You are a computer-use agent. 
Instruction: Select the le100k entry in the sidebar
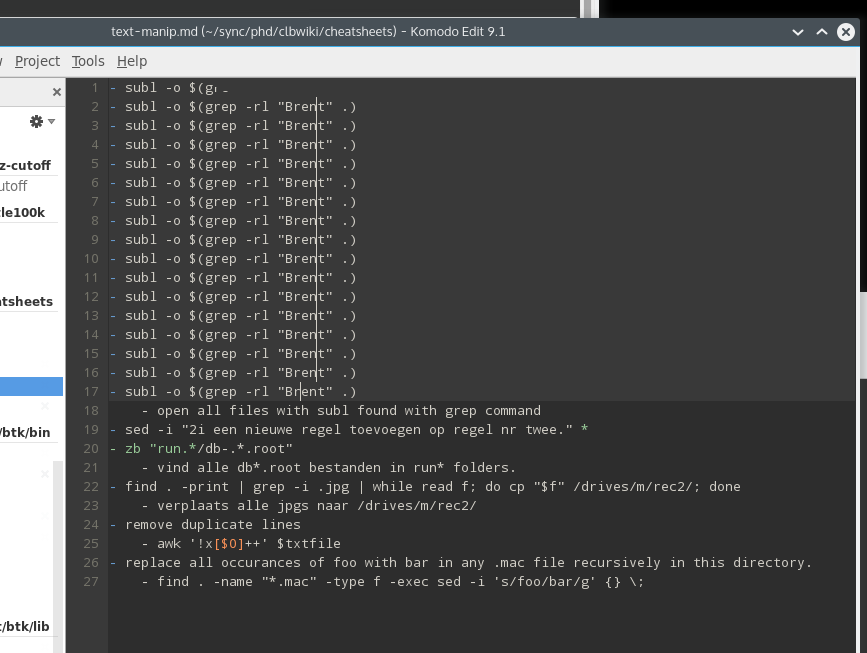tap(21, 212)
